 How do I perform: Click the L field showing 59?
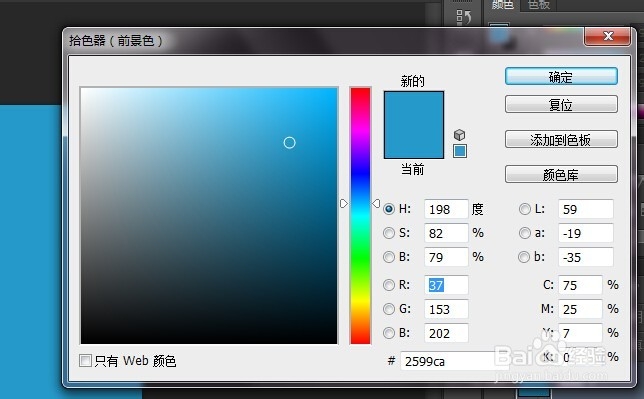[x=586, y=209]
